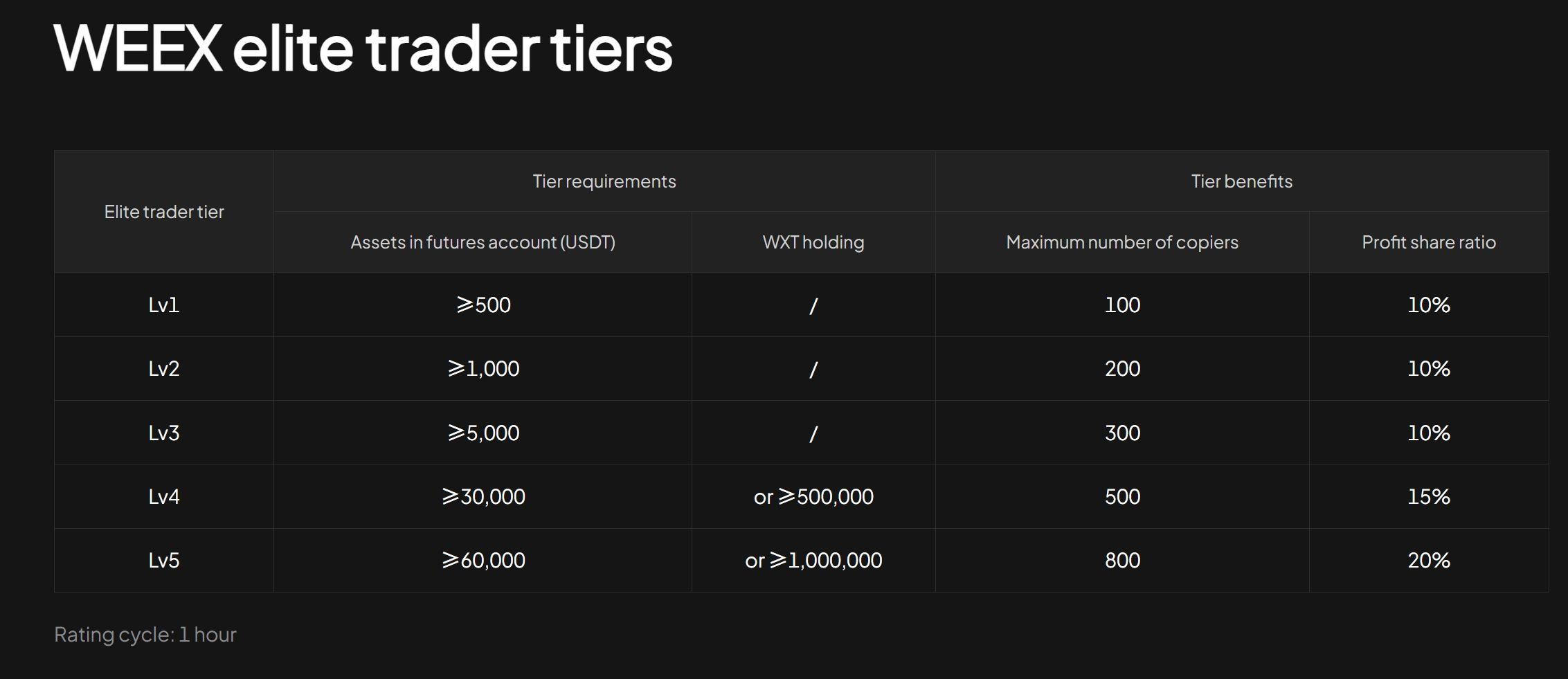
Task: Select the Maximum number of copiers header
Action: tap(1122, 242)
